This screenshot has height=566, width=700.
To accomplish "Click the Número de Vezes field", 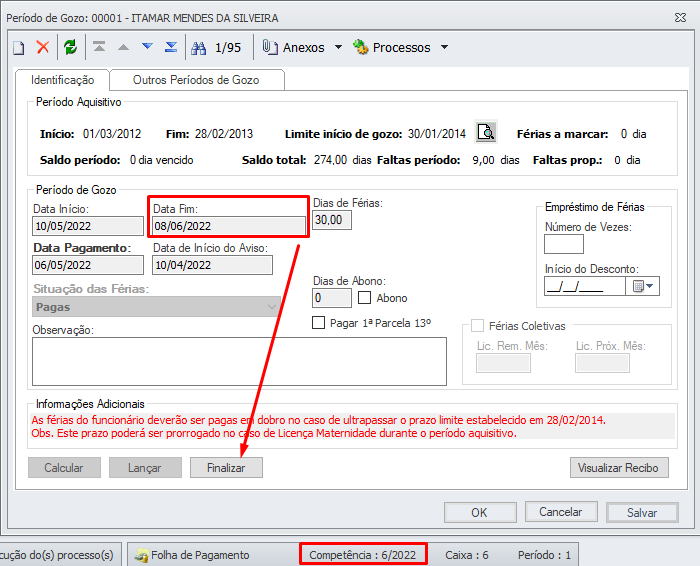I will [564, 244].
